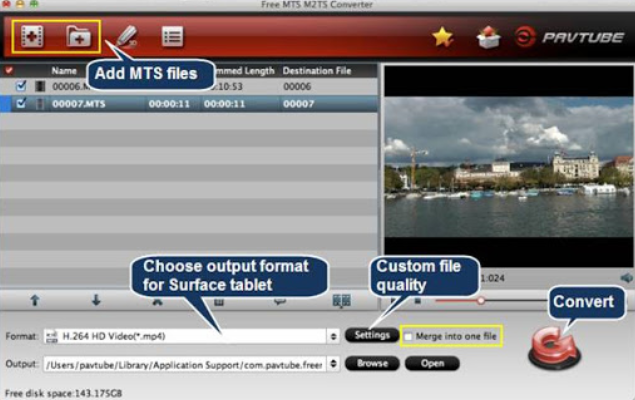Click the split video icon
This screenshot has height=400, width=635.
pos(341,301)
